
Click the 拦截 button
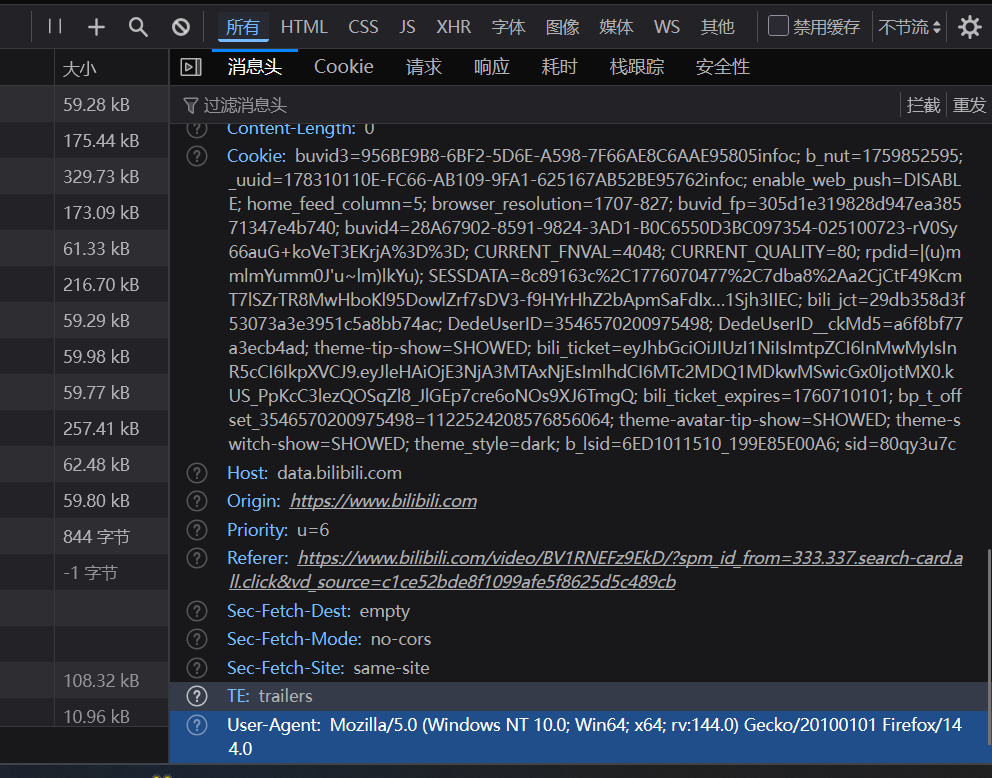[923, 105]
